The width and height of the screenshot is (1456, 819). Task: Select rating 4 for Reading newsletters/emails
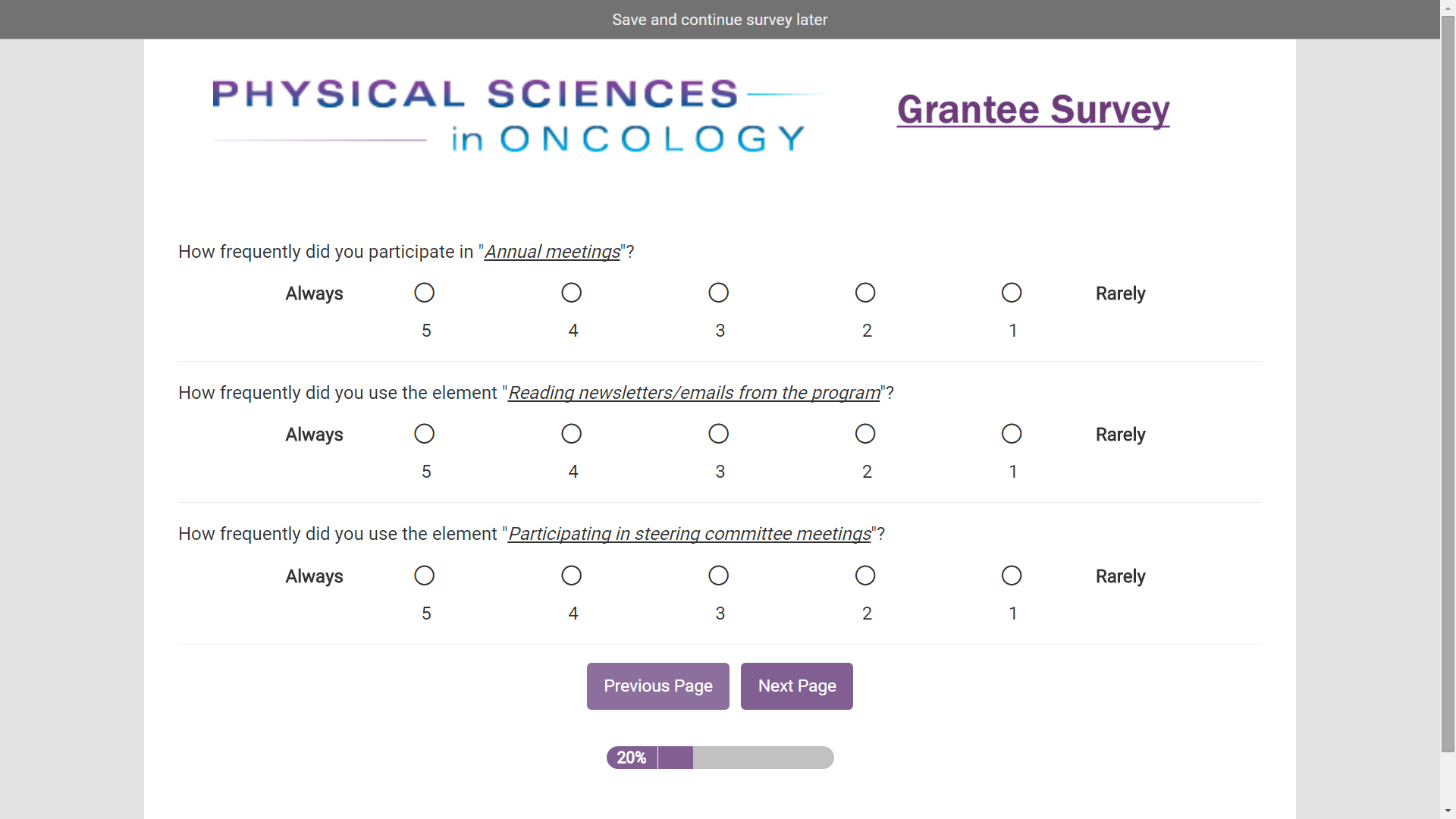(571, 434)
